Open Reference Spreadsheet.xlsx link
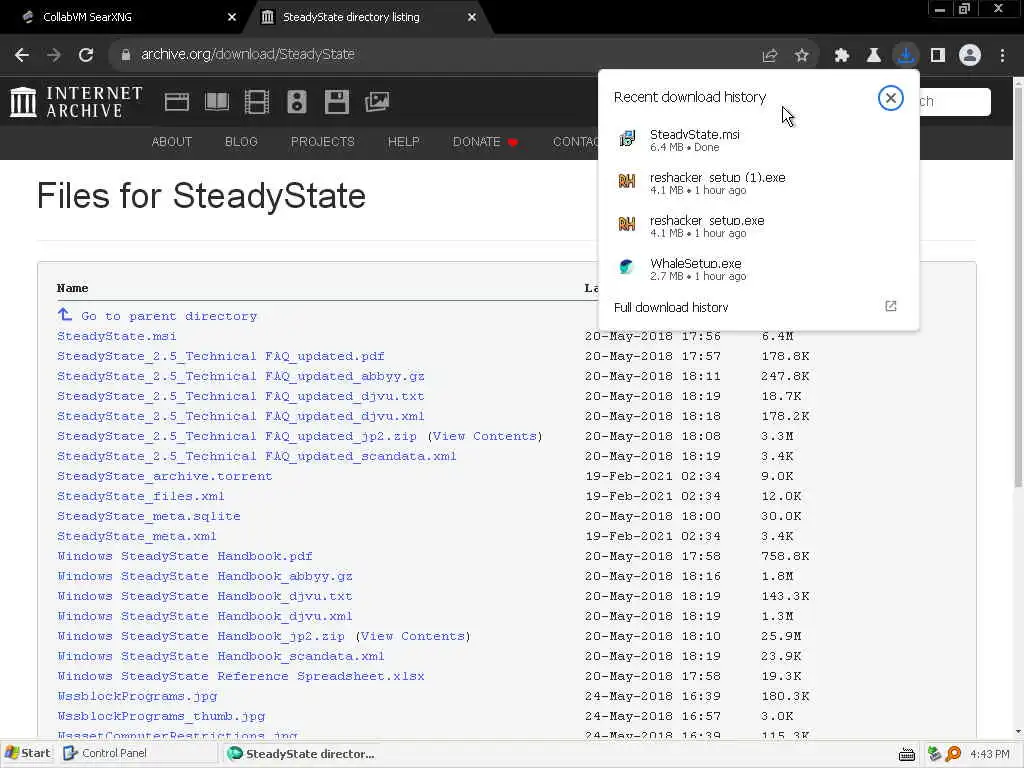The width and height of the screenshot is (1024, 768). pos(241,677)
